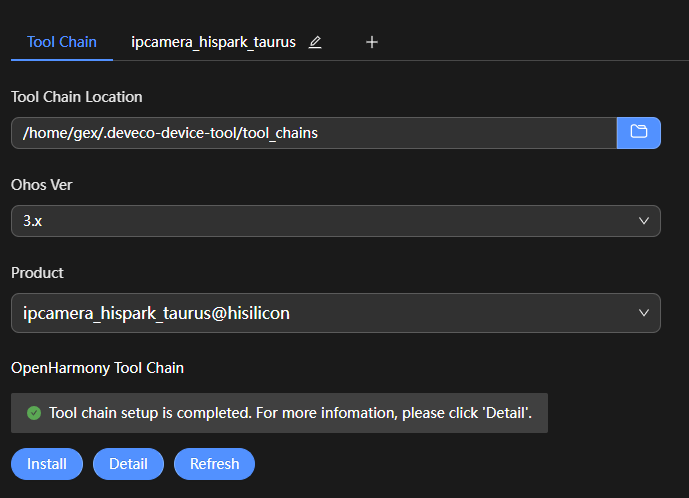Screen dimensions: 689x498
Task: Click the 'Ohos Ver' label text
Action: 42,185
